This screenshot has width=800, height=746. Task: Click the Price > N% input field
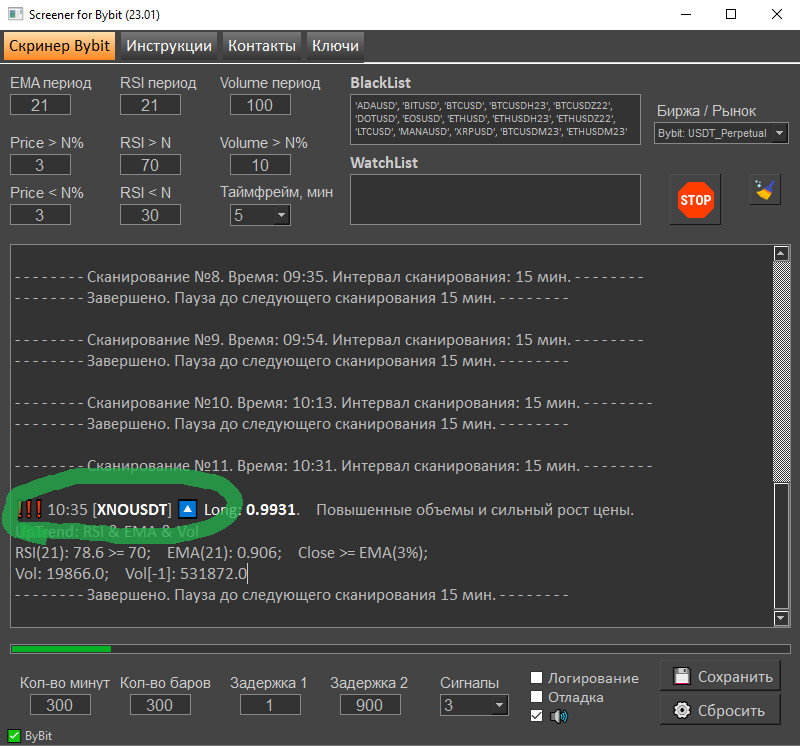point(40,165)
